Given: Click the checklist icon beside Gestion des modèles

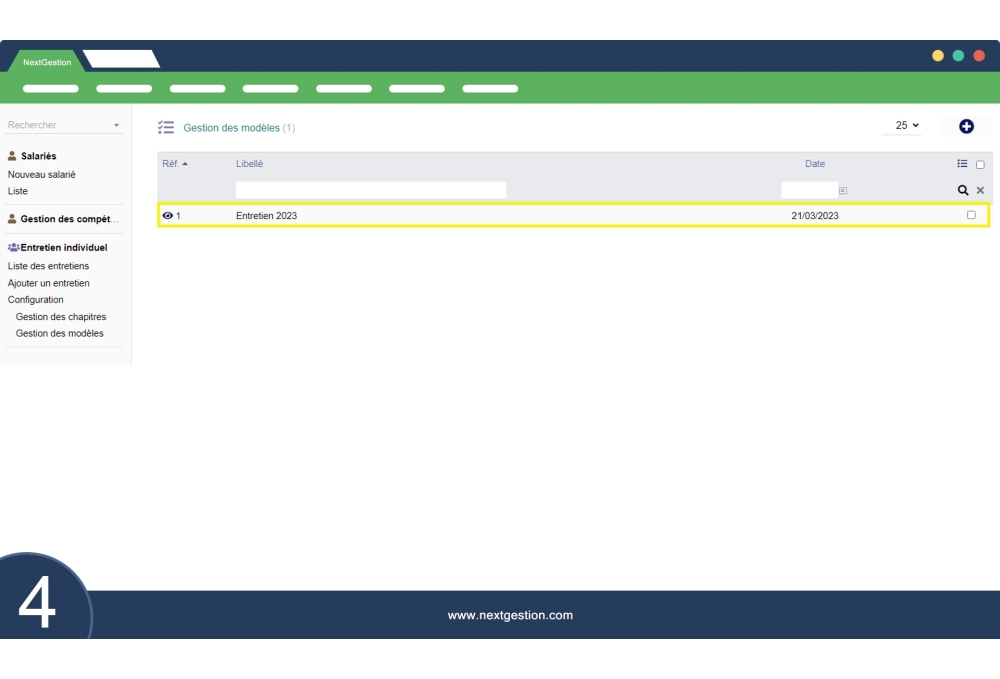Looking at the screenshot, I should tap(166, 128).
